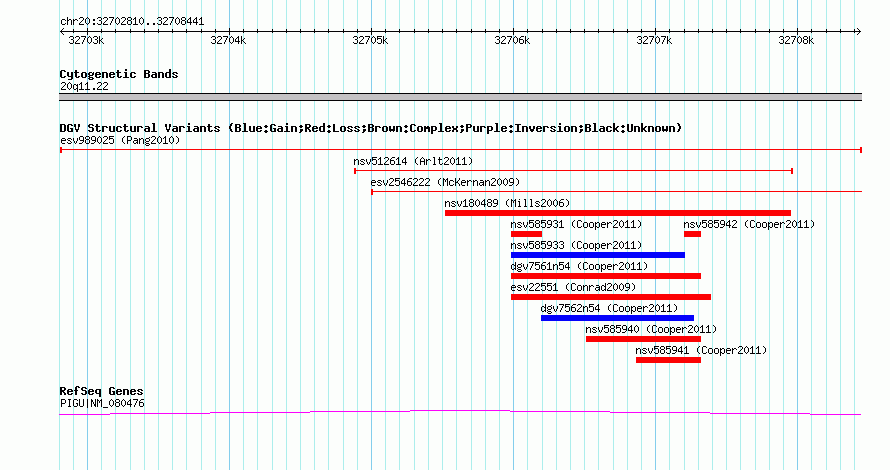Viewport: 890px width, 470px height.
Task: Select the blue bar of dgv7562n54
Action: click(617, 318)
